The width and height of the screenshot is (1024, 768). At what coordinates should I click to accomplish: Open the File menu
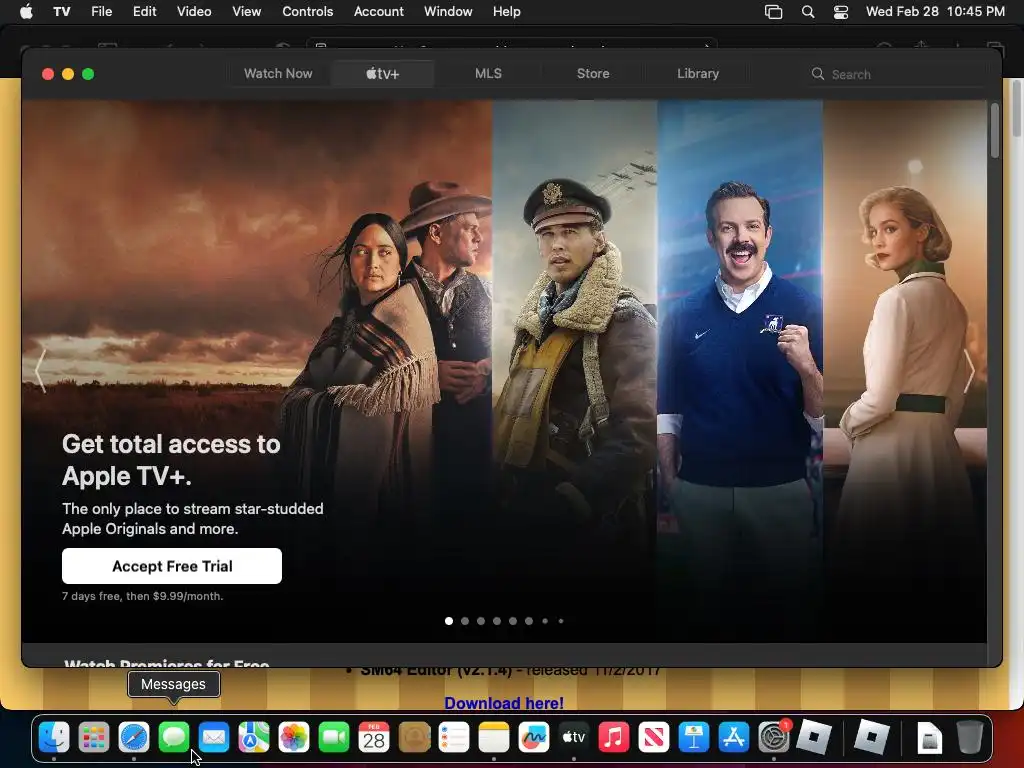tap(101, 11)
